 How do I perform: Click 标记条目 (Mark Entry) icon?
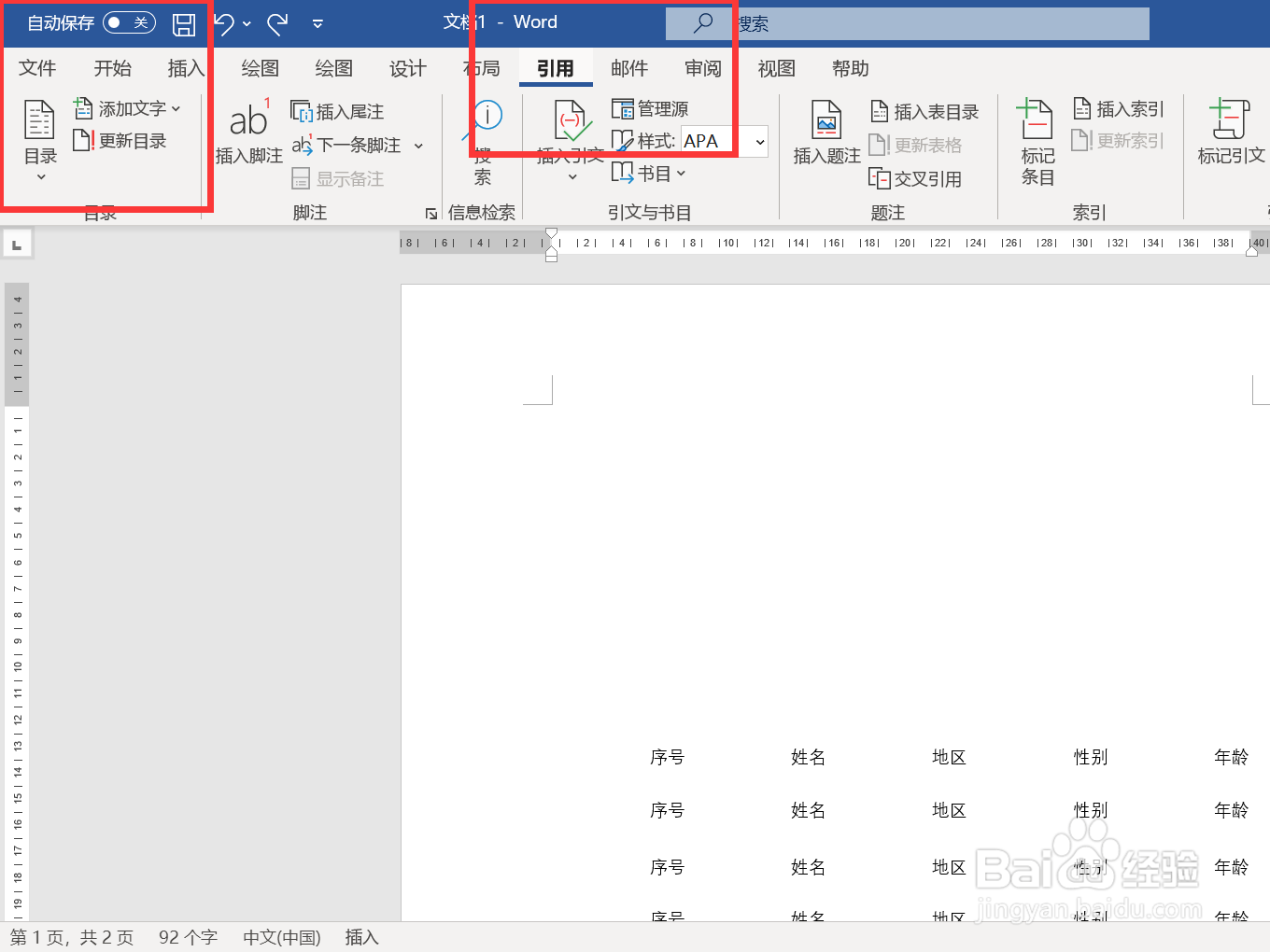click(x=1036, y=119)
